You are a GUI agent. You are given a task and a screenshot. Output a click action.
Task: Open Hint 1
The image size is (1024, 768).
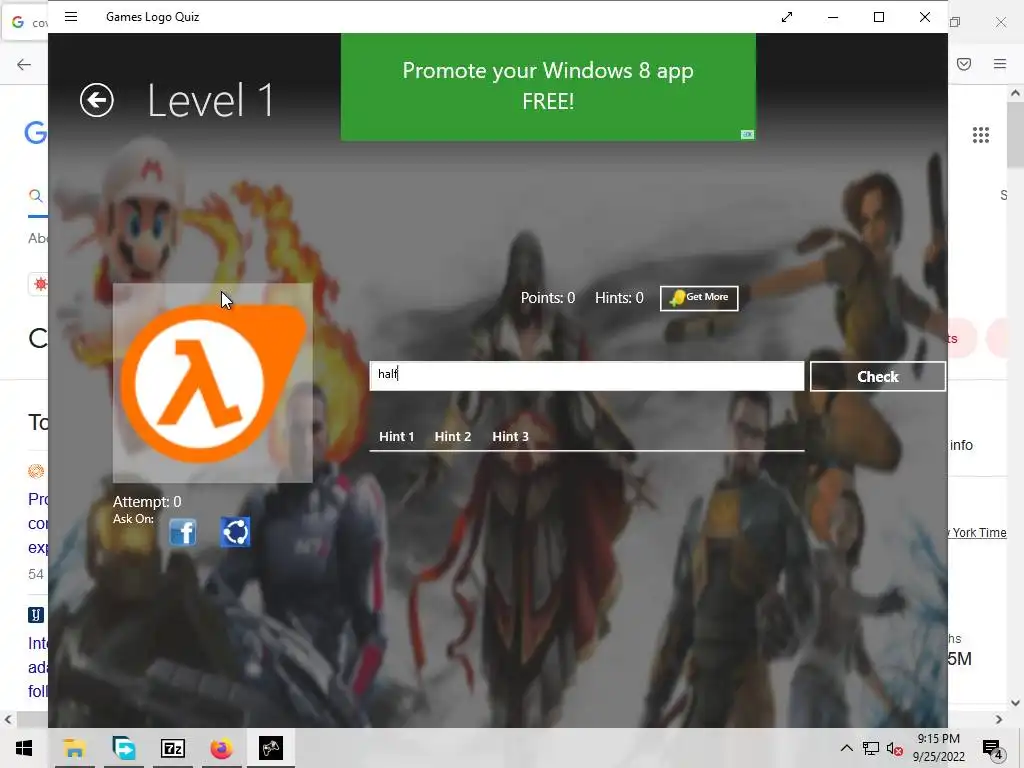pyautogui.click(x=396, y=436)
